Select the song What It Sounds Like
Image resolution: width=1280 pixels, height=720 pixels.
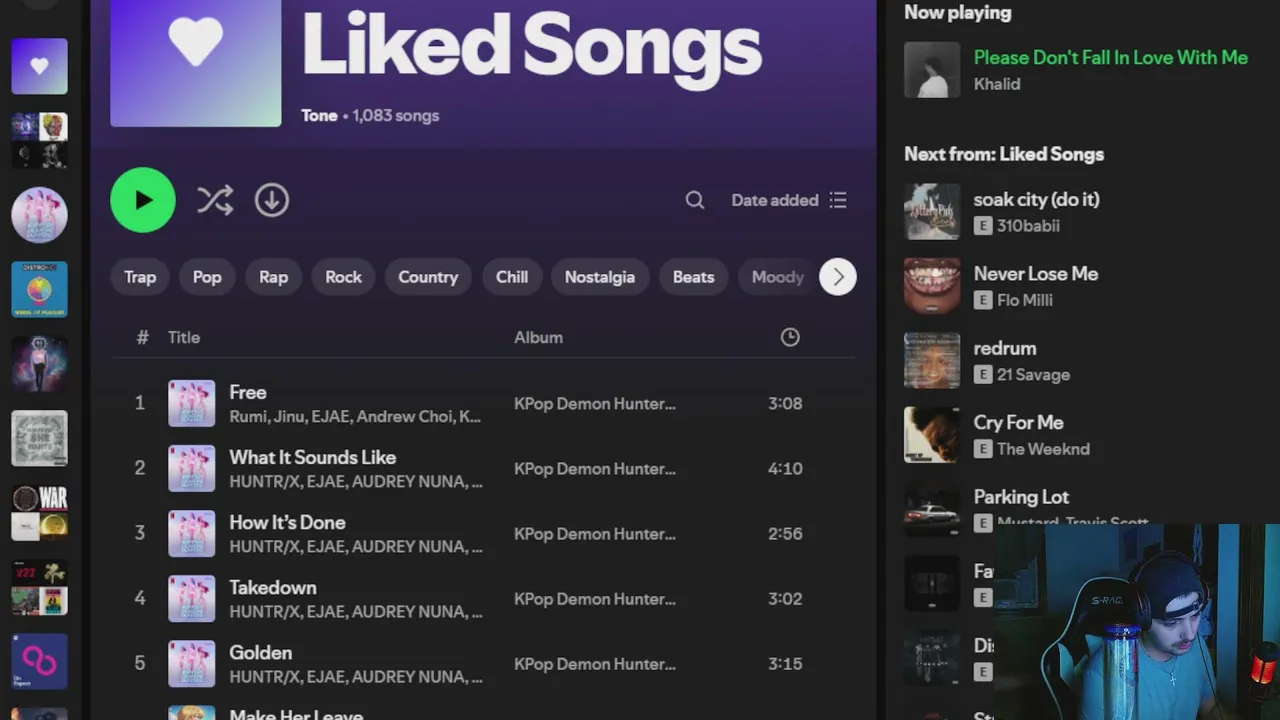(x=313, y=457)
